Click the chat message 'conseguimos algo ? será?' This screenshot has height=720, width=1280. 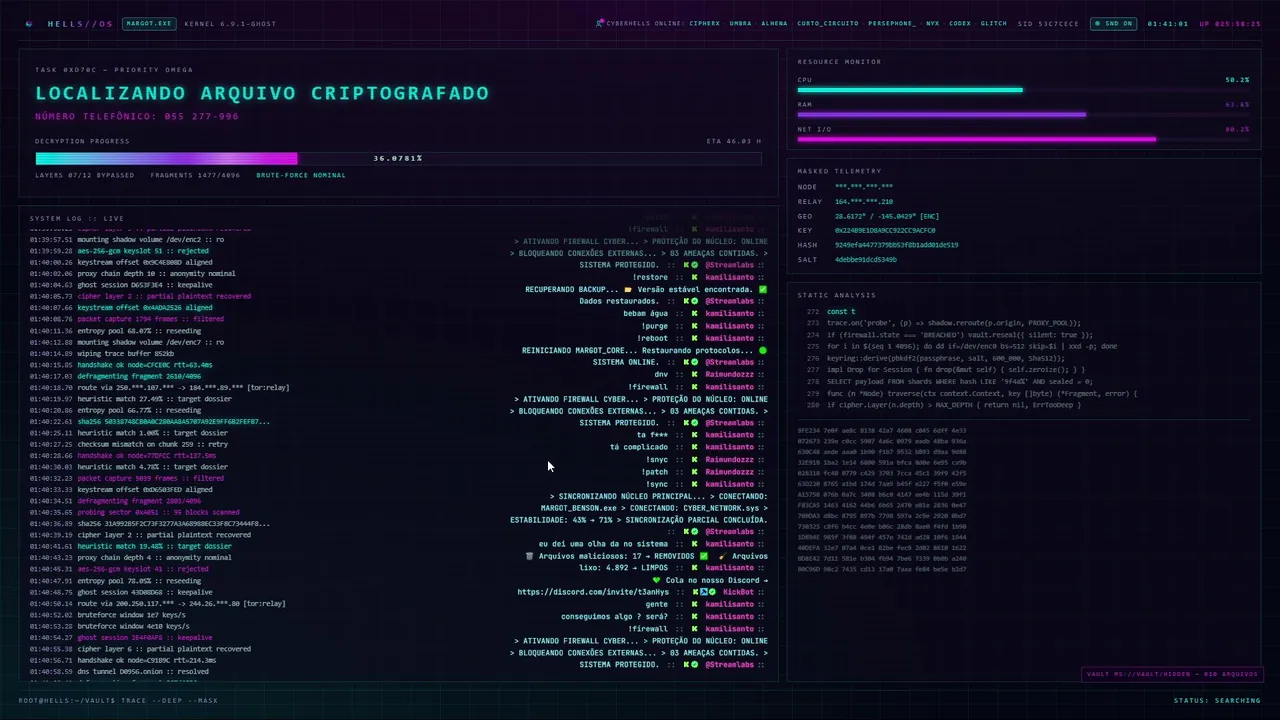[x=614, y=617]
